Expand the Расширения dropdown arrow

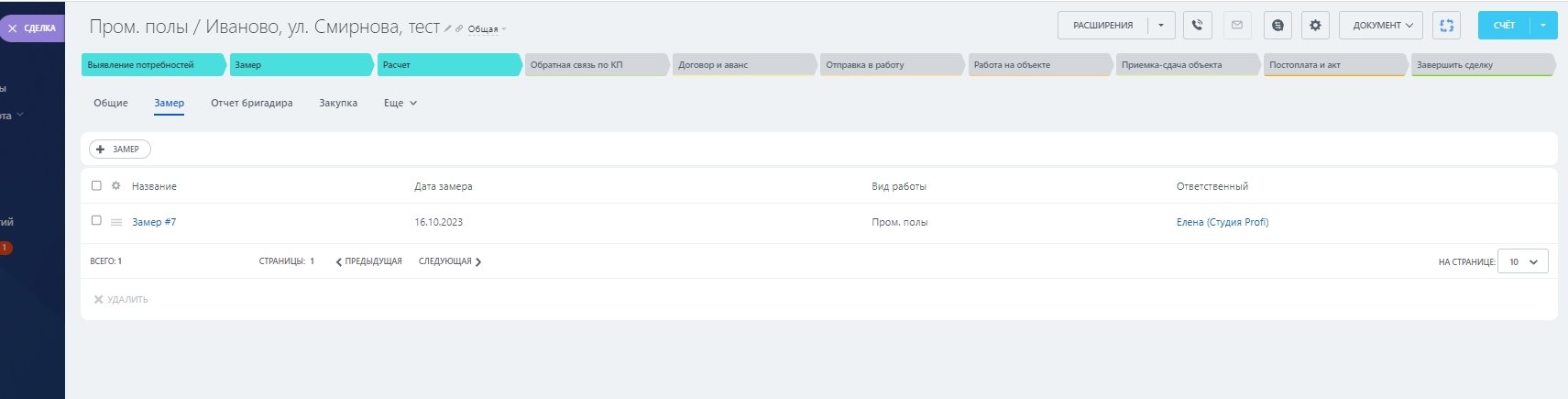pos(1161,26)
